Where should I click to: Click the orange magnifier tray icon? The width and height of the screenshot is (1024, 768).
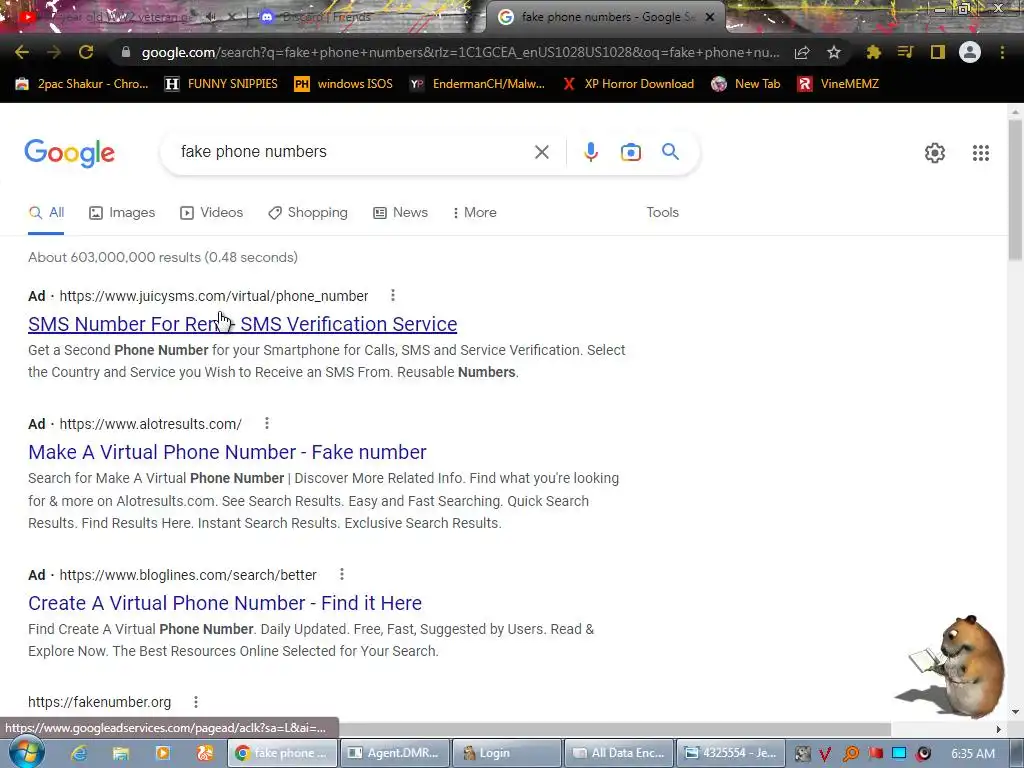point(850,754)
